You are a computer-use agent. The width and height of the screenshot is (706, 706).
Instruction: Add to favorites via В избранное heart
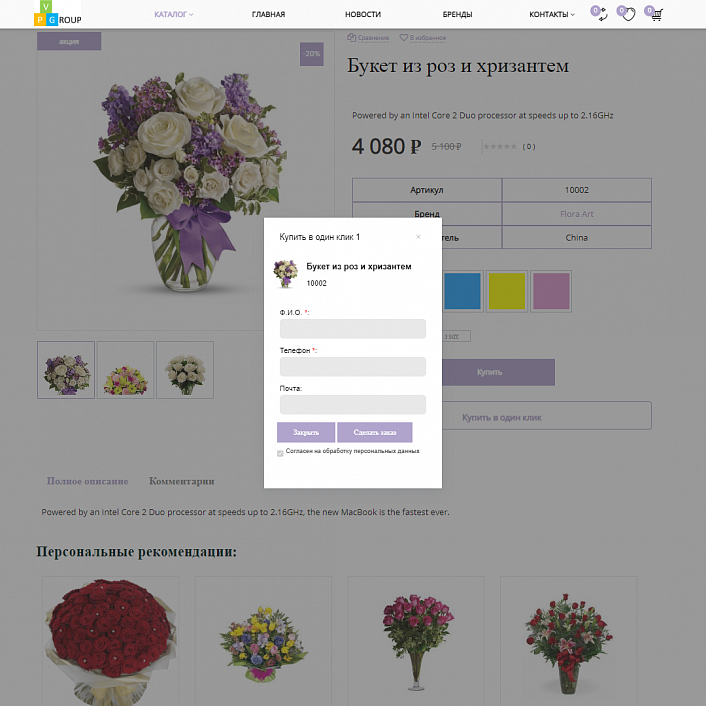pyautogui.click(x=403, y=38)
